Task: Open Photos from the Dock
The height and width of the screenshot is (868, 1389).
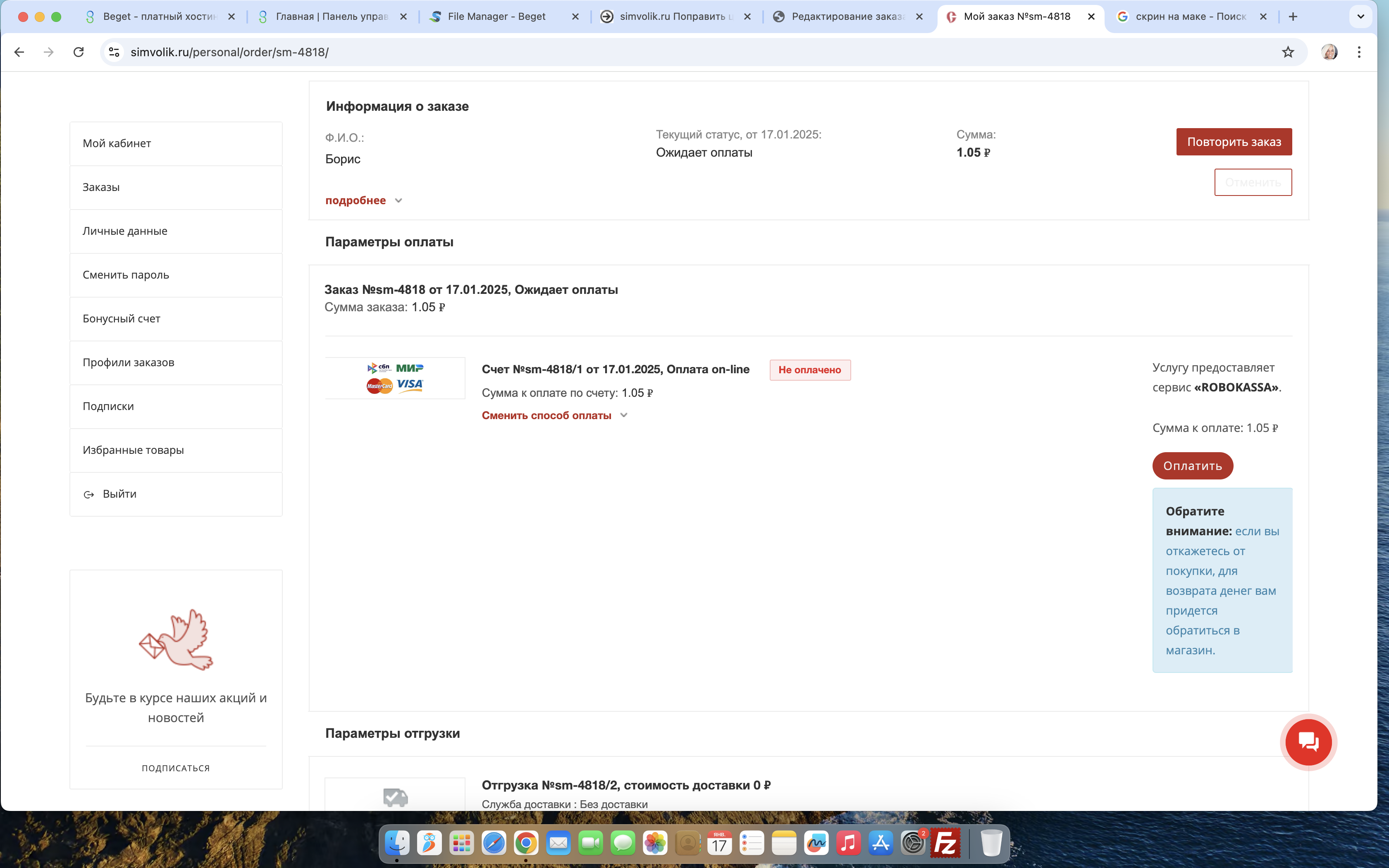Action: point(655,843)
